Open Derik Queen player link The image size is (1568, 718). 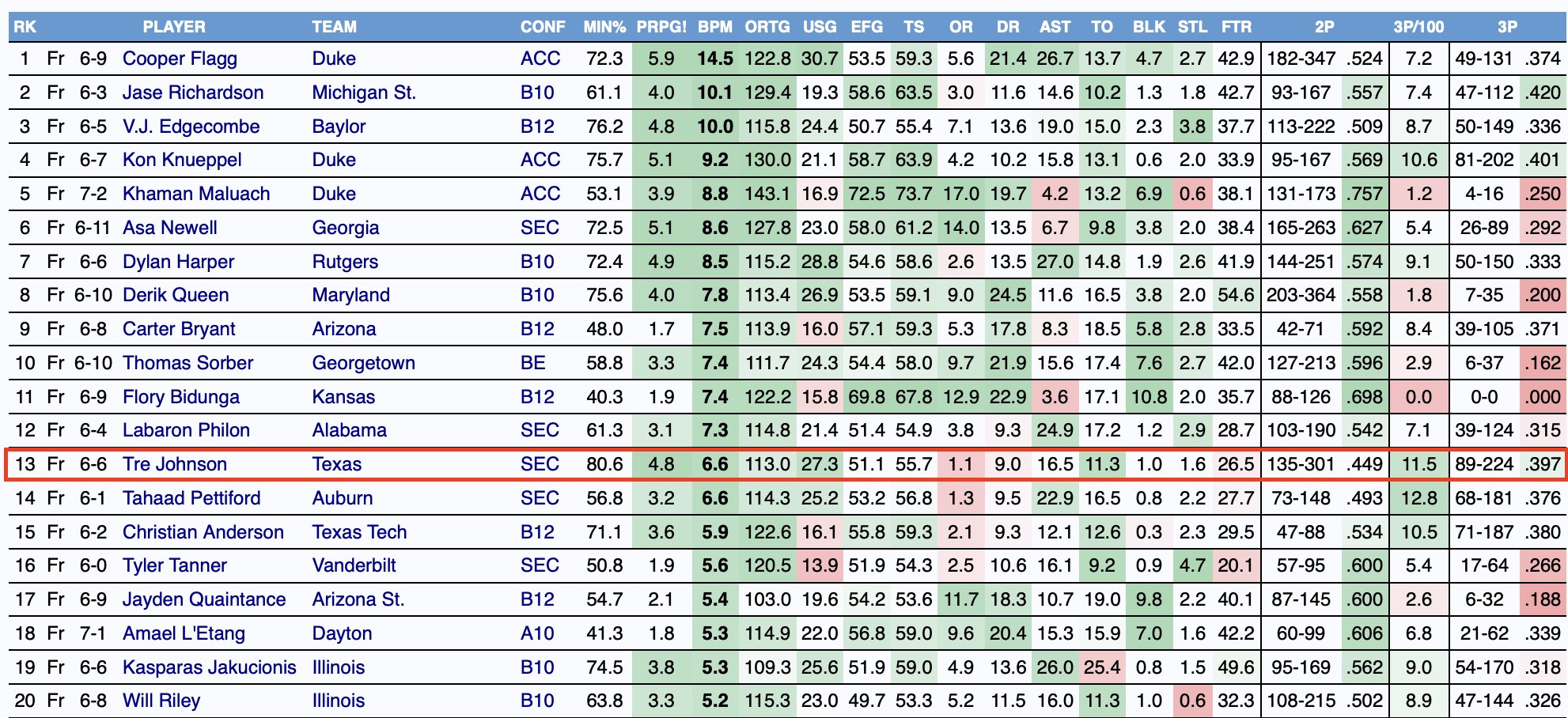click(x=176, y=295)
